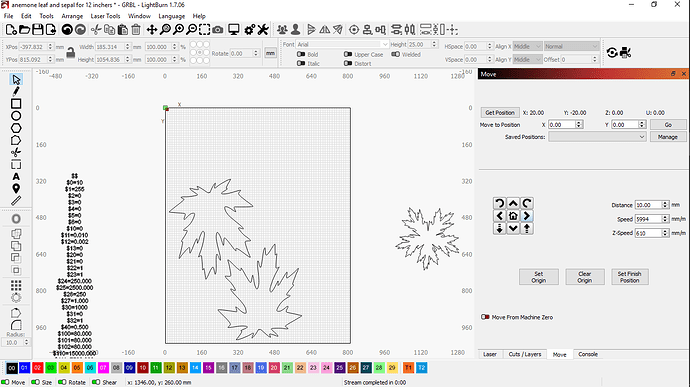Switch to the Console tab
The height and width of the screenshot is (387, 690).
pyautogui.click(x=588, y=354)
